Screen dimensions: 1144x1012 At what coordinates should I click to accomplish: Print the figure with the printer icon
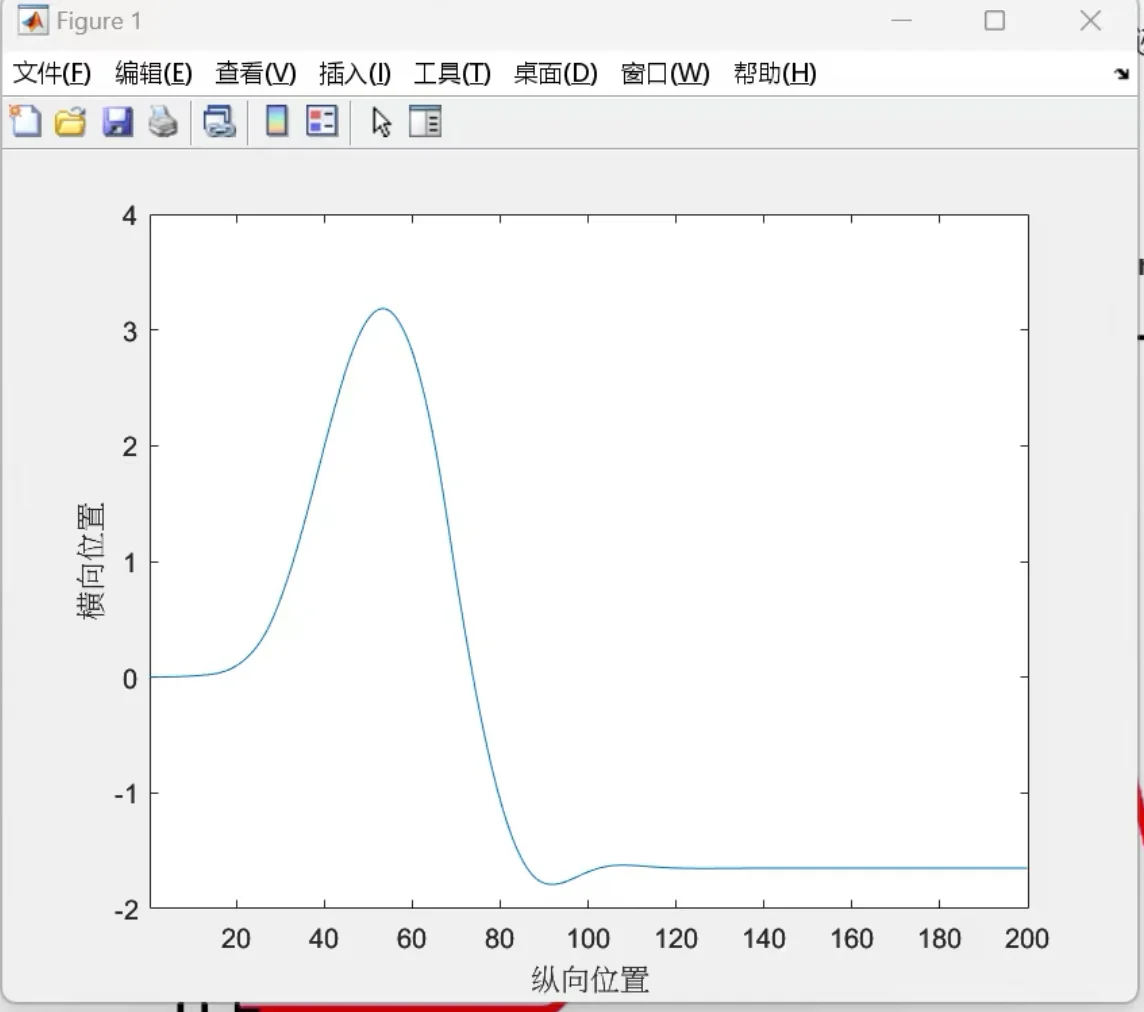[x=163, y=122]
